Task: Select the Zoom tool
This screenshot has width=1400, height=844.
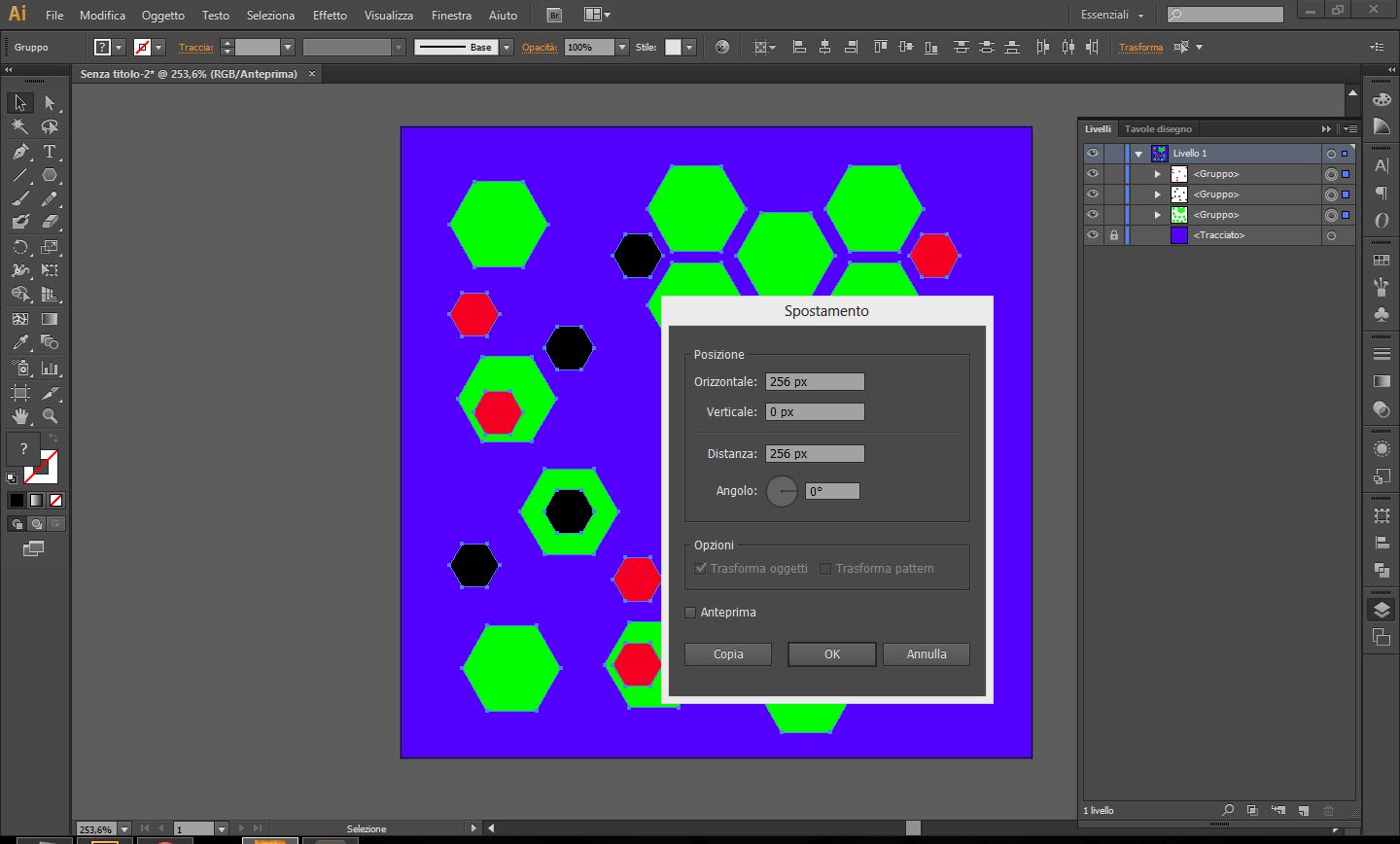Action: (50, 416)
